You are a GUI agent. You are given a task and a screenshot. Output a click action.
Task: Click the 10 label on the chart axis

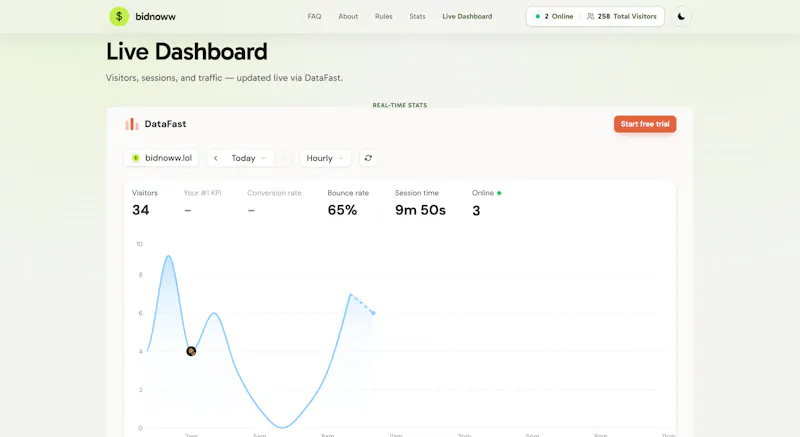pyautogui.click(x=139, y=244)
